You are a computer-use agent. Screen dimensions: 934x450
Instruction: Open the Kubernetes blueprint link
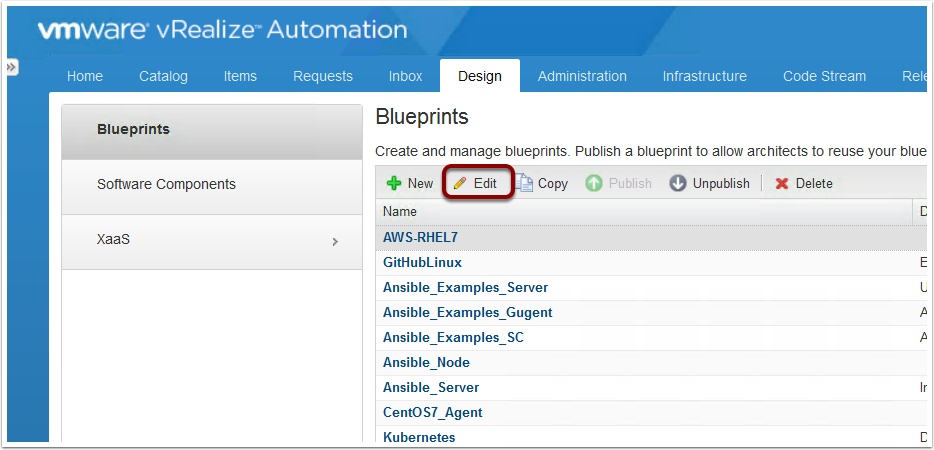[x=419, y=437]
